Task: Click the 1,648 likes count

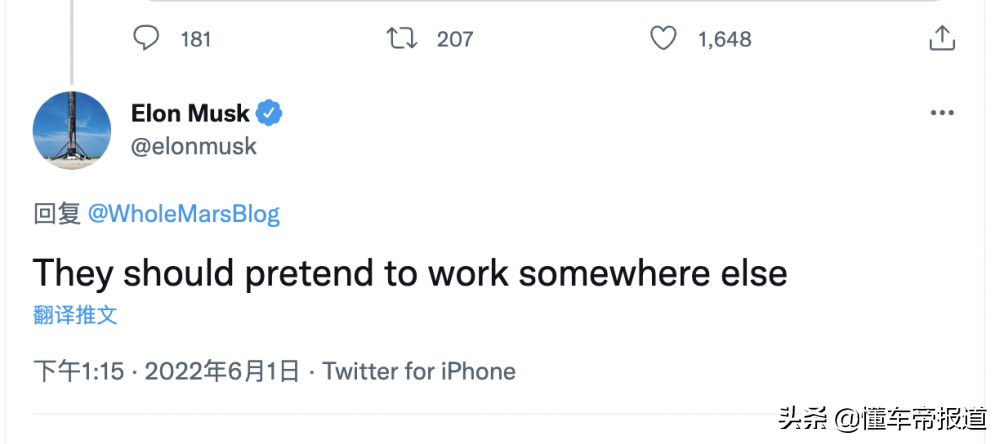Action: [724, 40]
